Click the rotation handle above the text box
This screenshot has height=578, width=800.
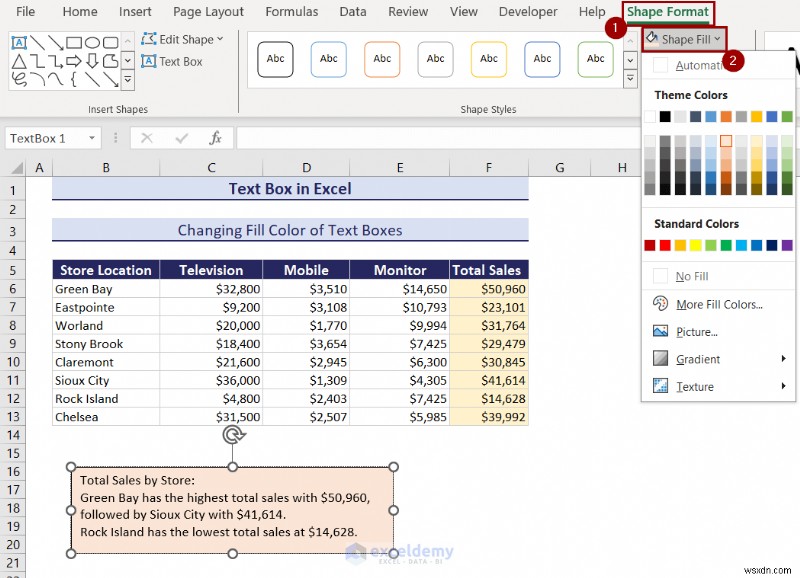[234, 435]
